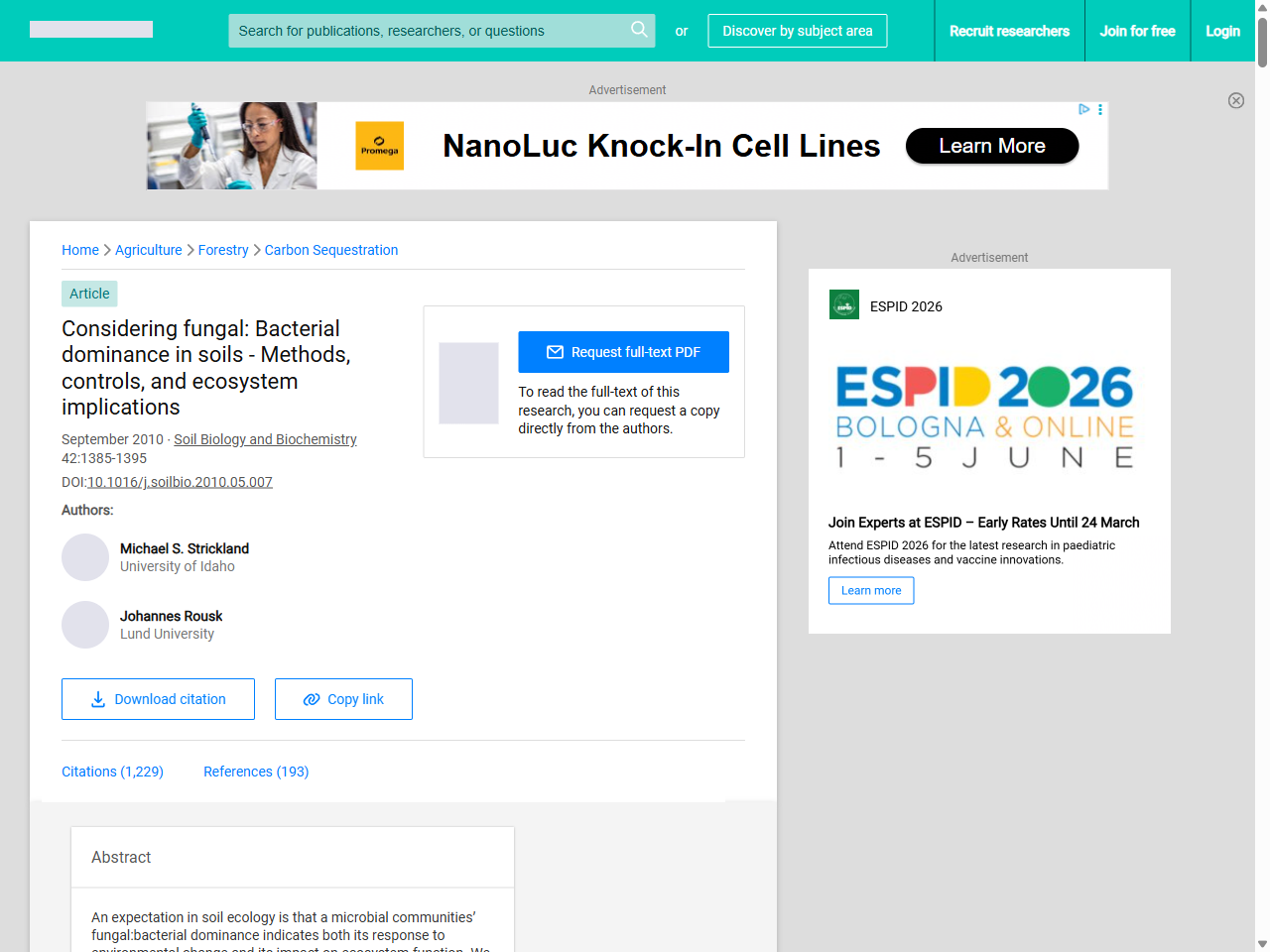Open the Login menu item
1270x952 pixels.
point(1222,31)
